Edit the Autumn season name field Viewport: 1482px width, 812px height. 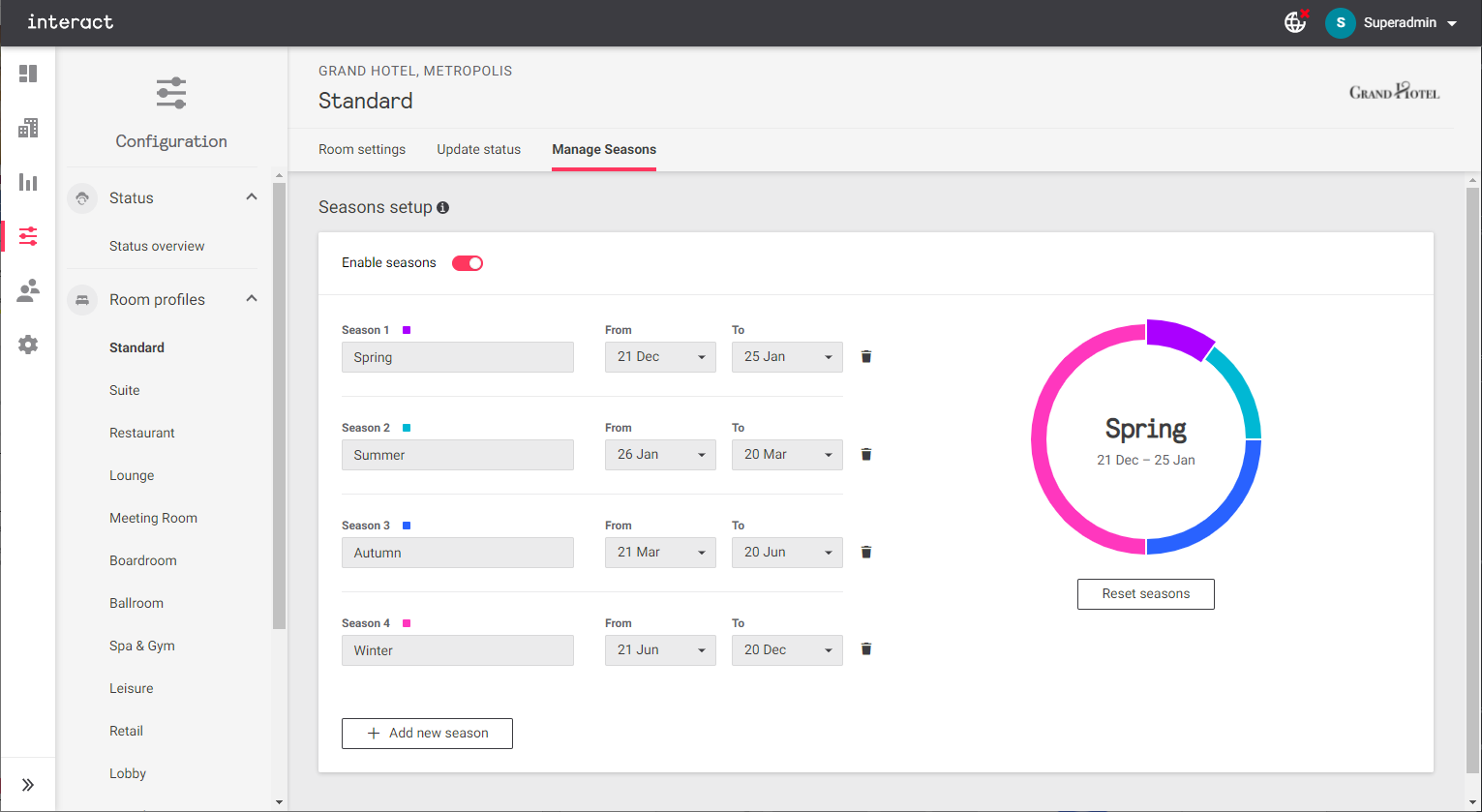point(458,553)
